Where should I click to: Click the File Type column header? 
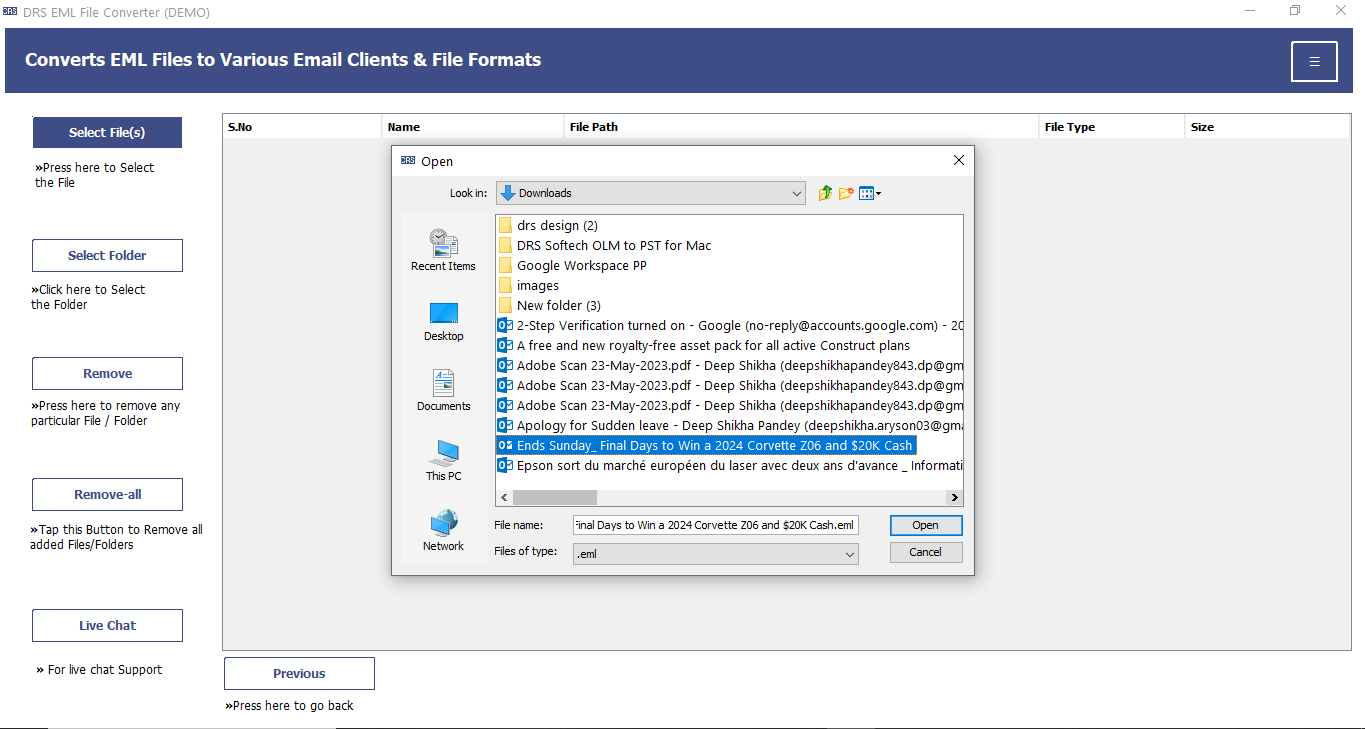[x=1112, y=127]
